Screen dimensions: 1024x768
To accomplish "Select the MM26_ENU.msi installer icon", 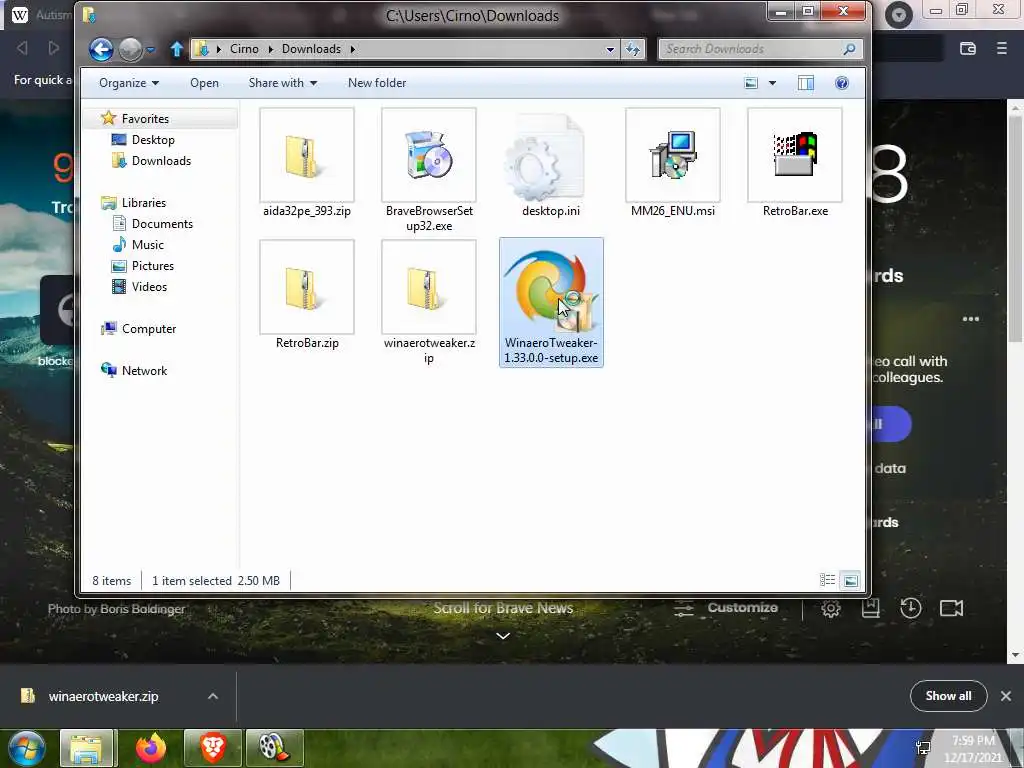I will [x=673, y=156].
